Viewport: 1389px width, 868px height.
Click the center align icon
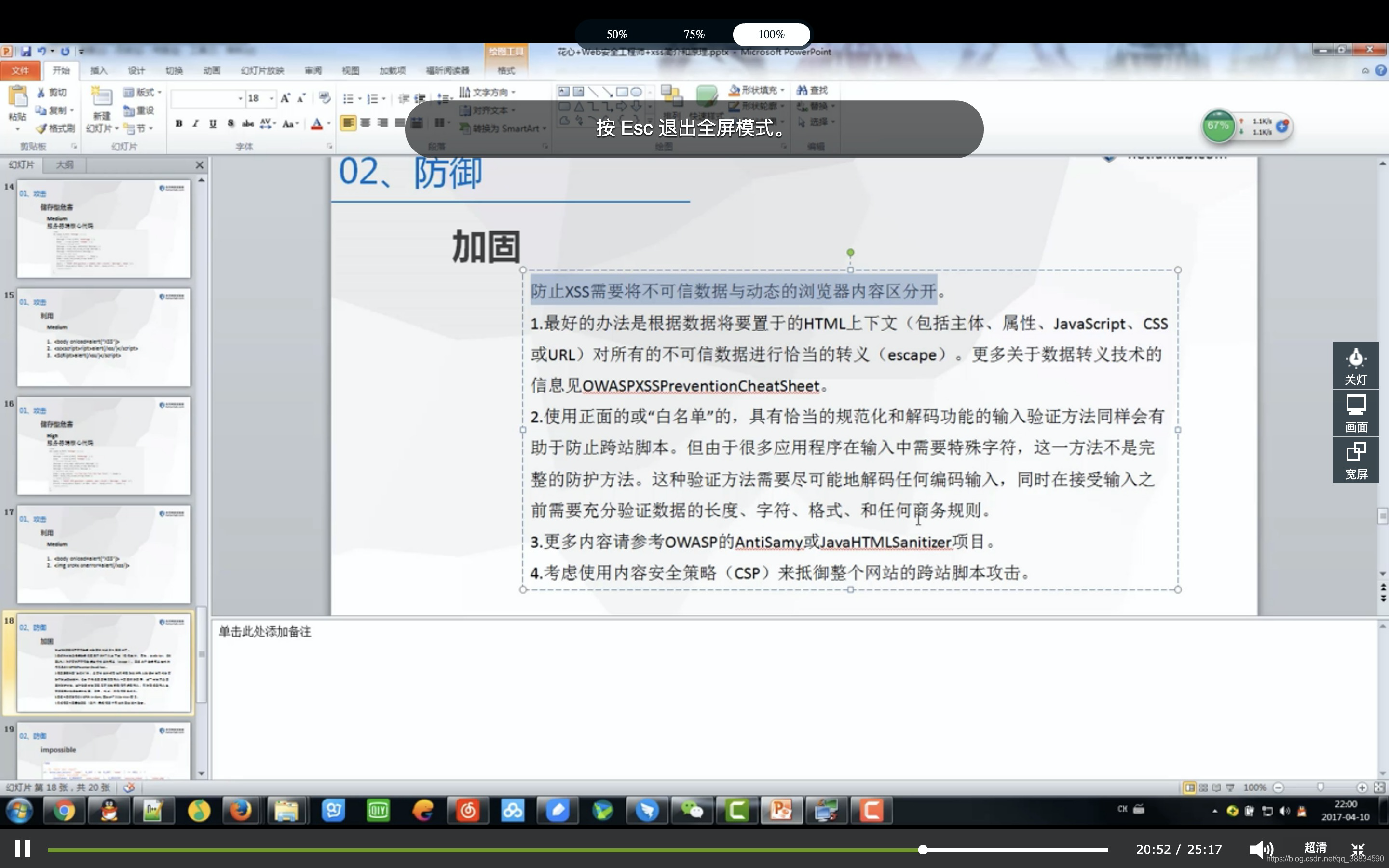tap(365, 123)
